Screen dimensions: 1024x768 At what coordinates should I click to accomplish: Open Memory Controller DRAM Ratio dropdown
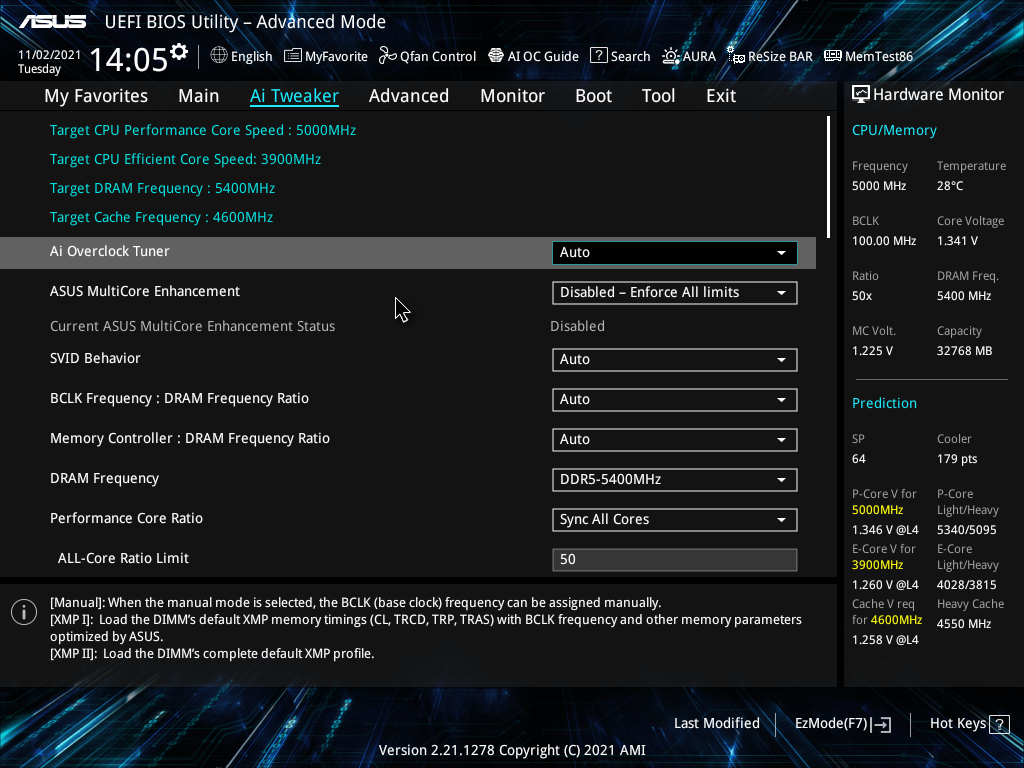674,440
